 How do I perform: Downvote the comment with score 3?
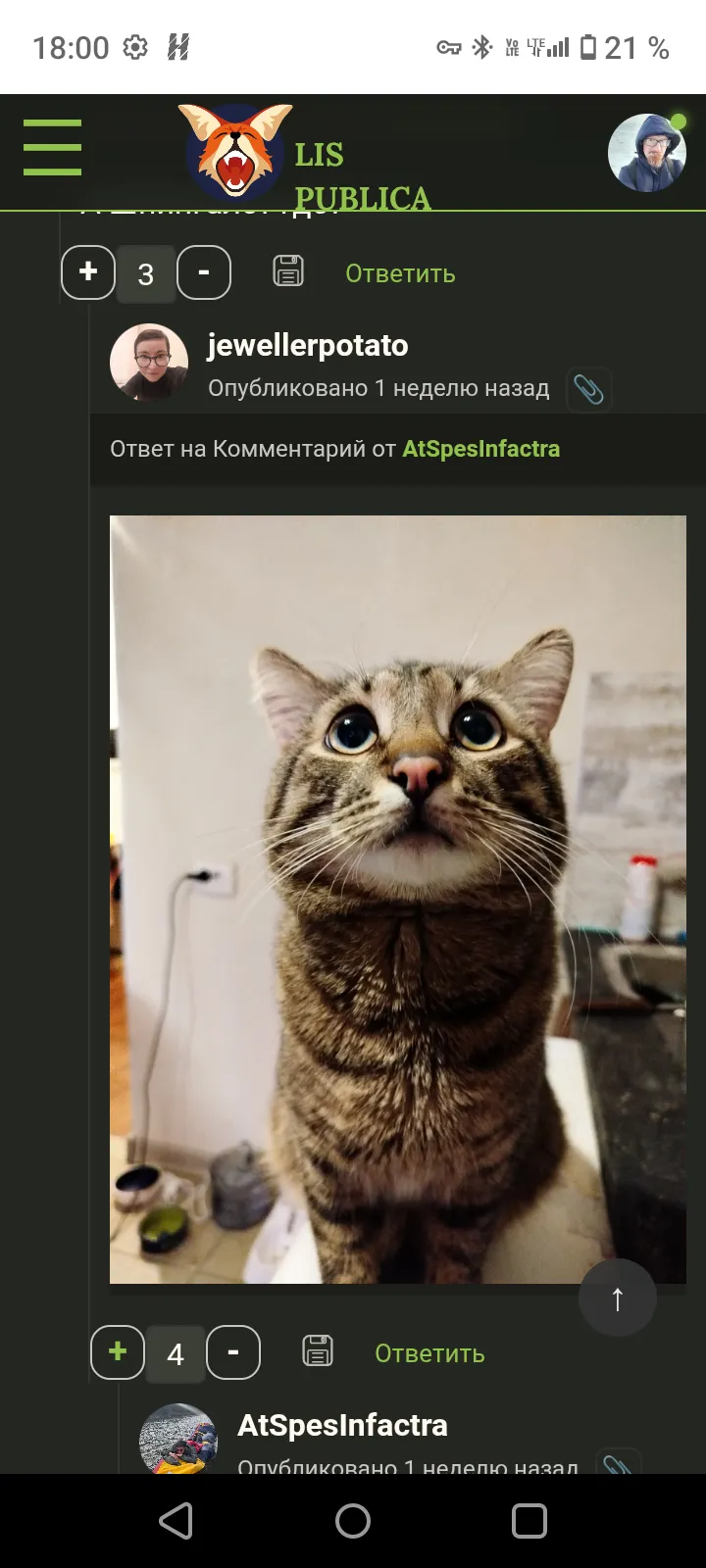tap(204, 272)
